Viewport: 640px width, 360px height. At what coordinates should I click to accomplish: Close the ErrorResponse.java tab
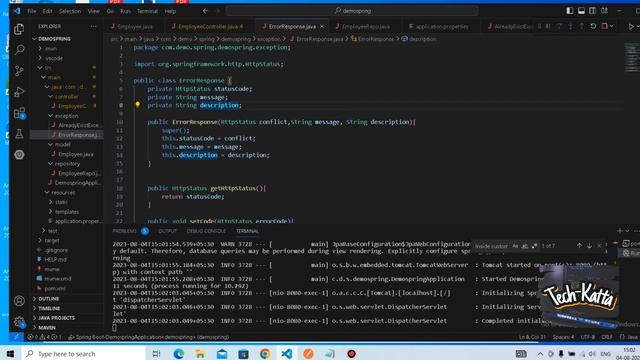(x=322, y=27)
